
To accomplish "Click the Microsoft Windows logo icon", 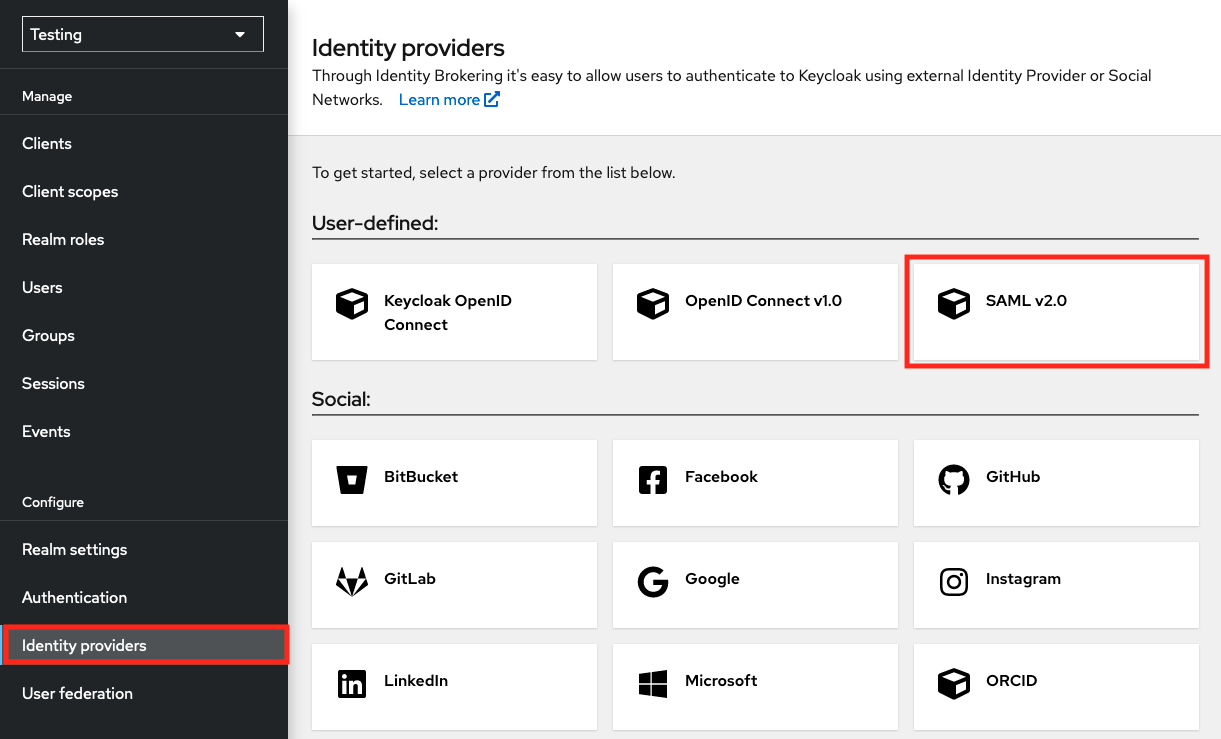I will pyautogui.click(x=652, y=683).
